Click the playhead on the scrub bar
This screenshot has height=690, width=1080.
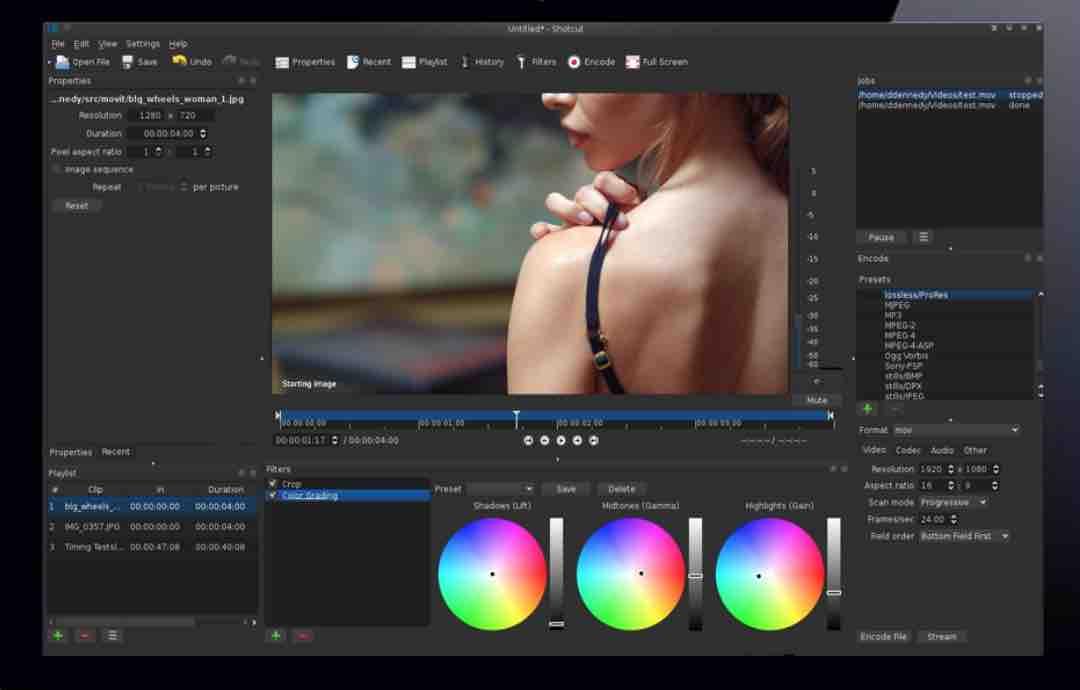click(x=516, y=419)
